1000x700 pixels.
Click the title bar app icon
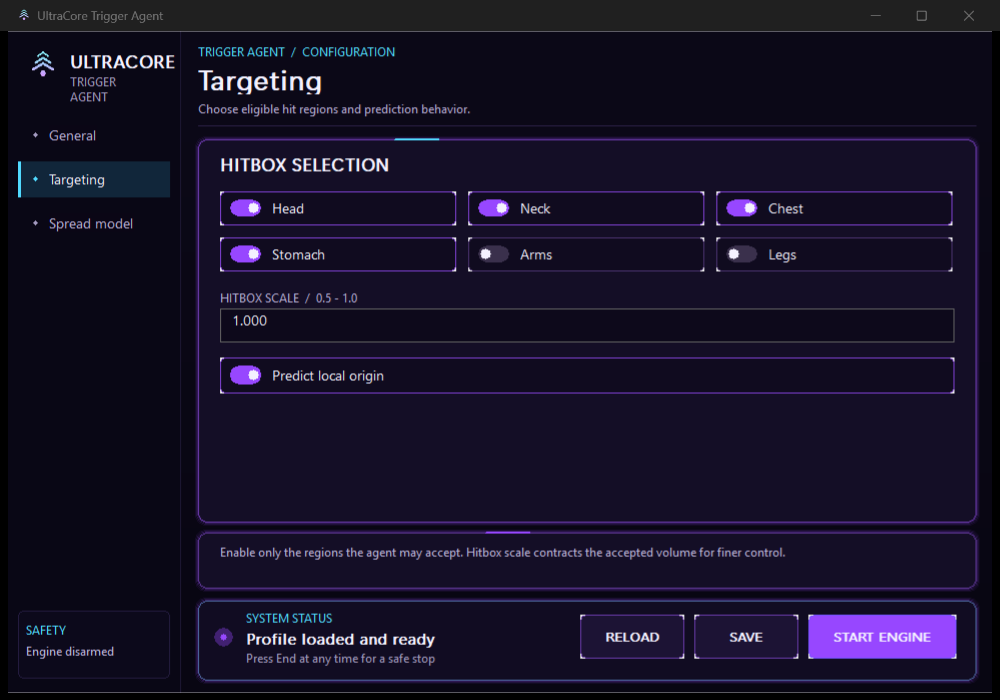(x=24, y=15)
